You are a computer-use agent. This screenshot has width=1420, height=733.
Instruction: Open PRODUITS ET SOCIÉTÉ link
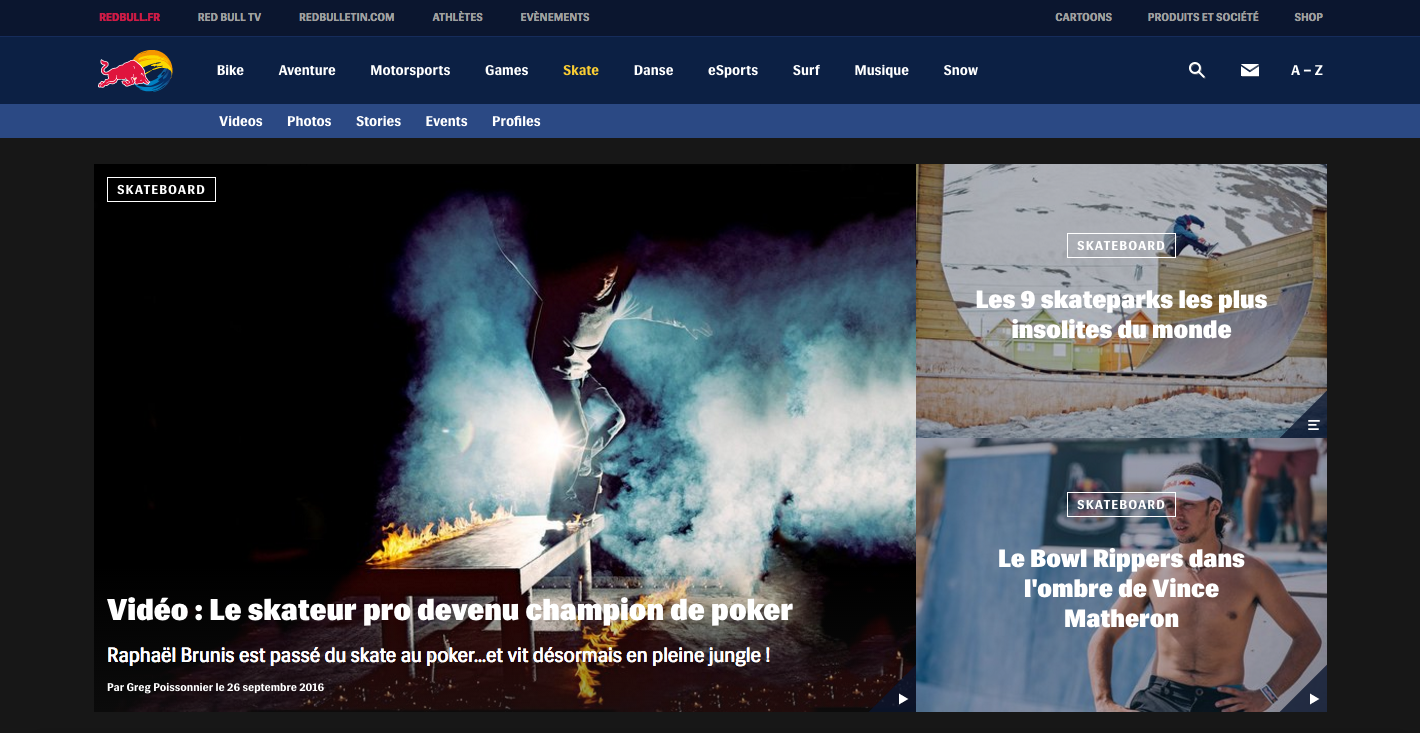(1203, 17)
